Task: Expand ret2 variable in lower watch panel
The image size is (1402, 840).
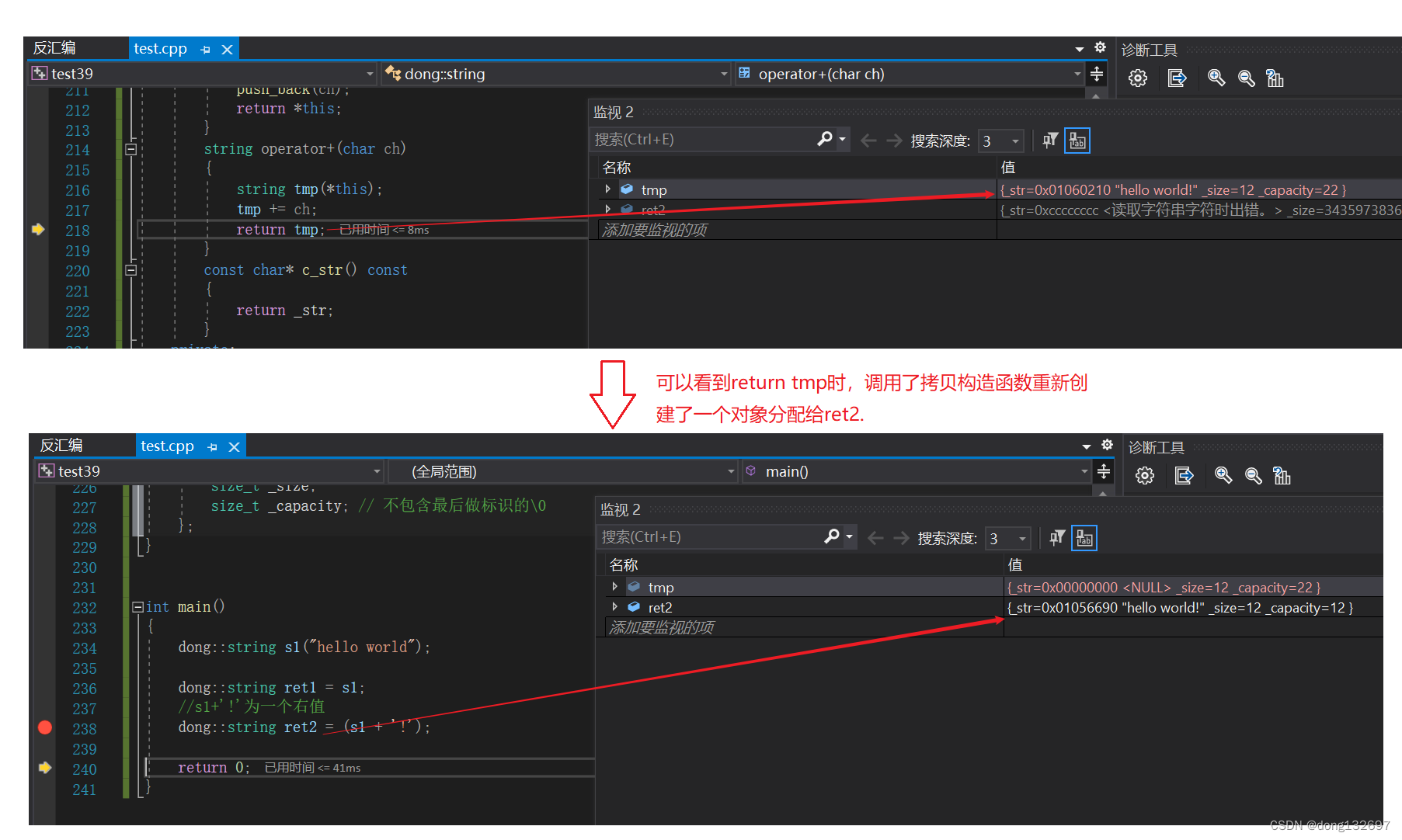Action: coord(615,607)
